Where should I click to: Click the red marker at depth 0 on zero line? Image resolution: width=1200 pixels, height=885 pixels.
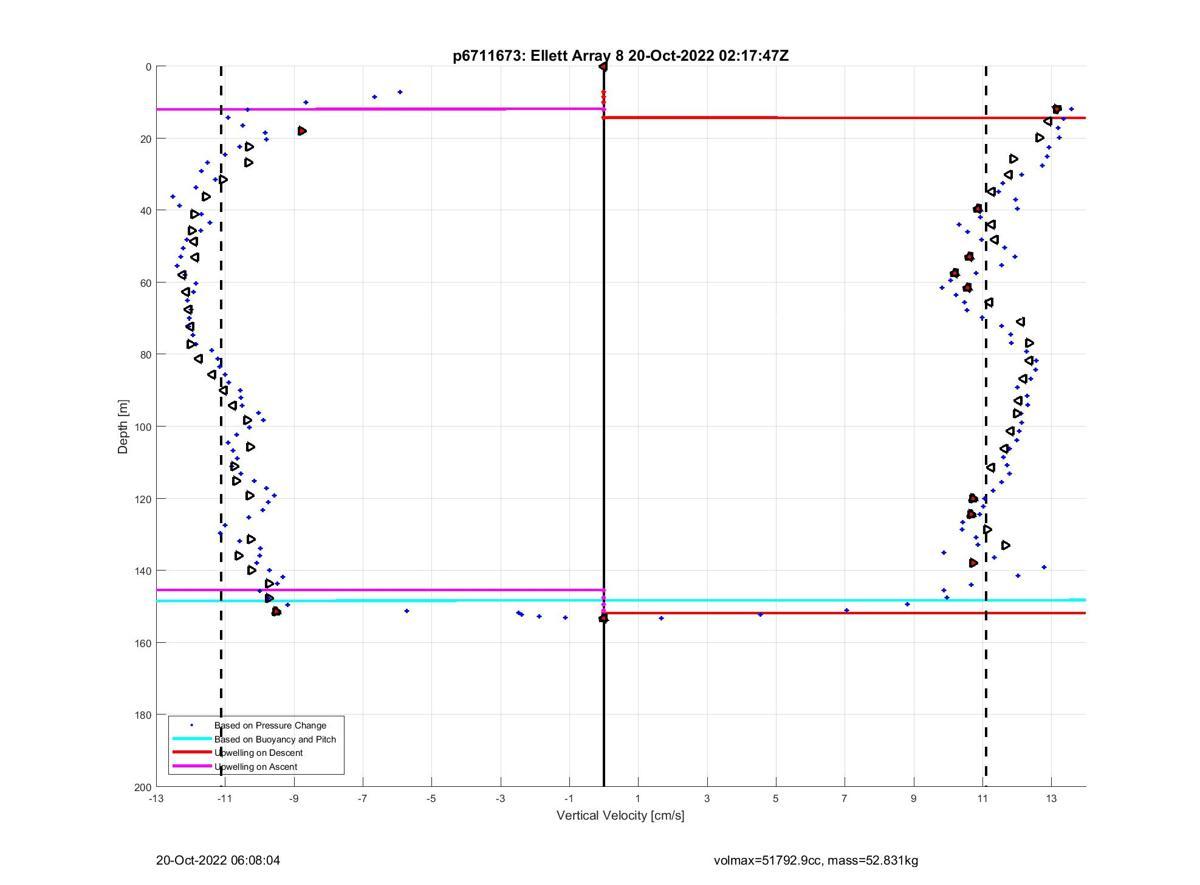(x=603, y=67)
